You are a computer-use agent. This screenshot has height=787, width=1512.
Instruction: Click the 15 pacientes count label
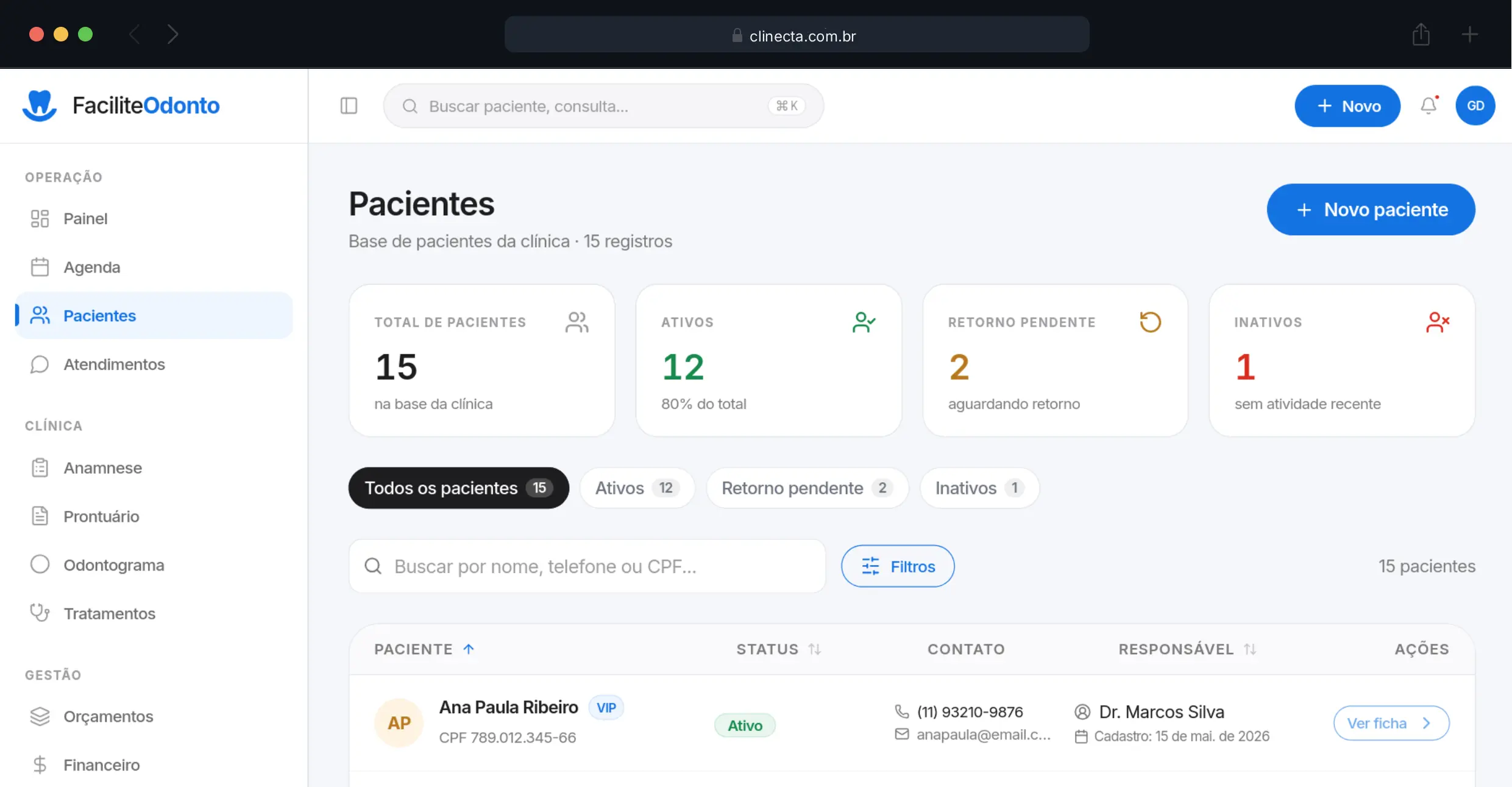pyautogui.click(x=1427, y=566)
